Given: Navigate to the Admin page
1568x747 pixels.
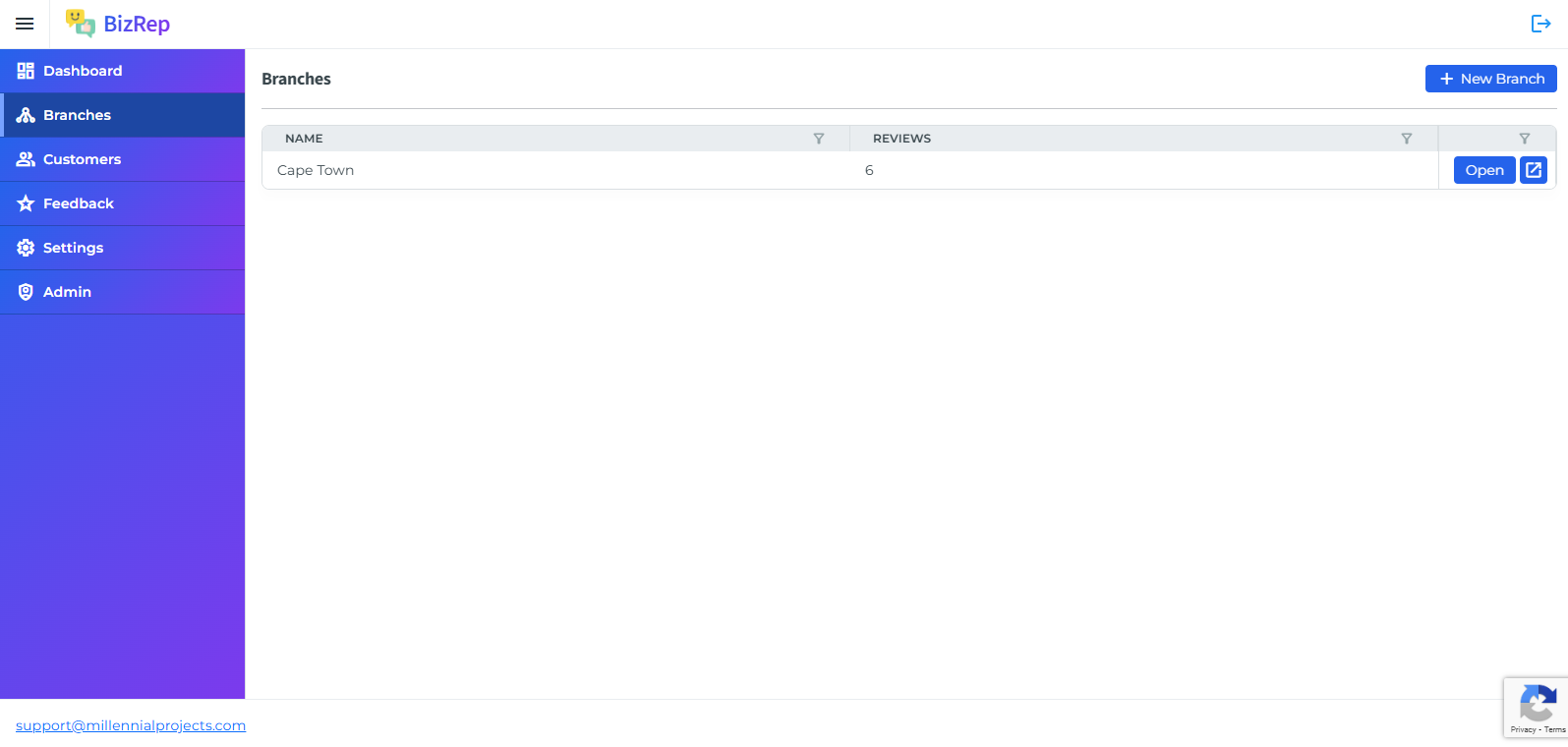Looking at the screenshot, I should 122,292.
